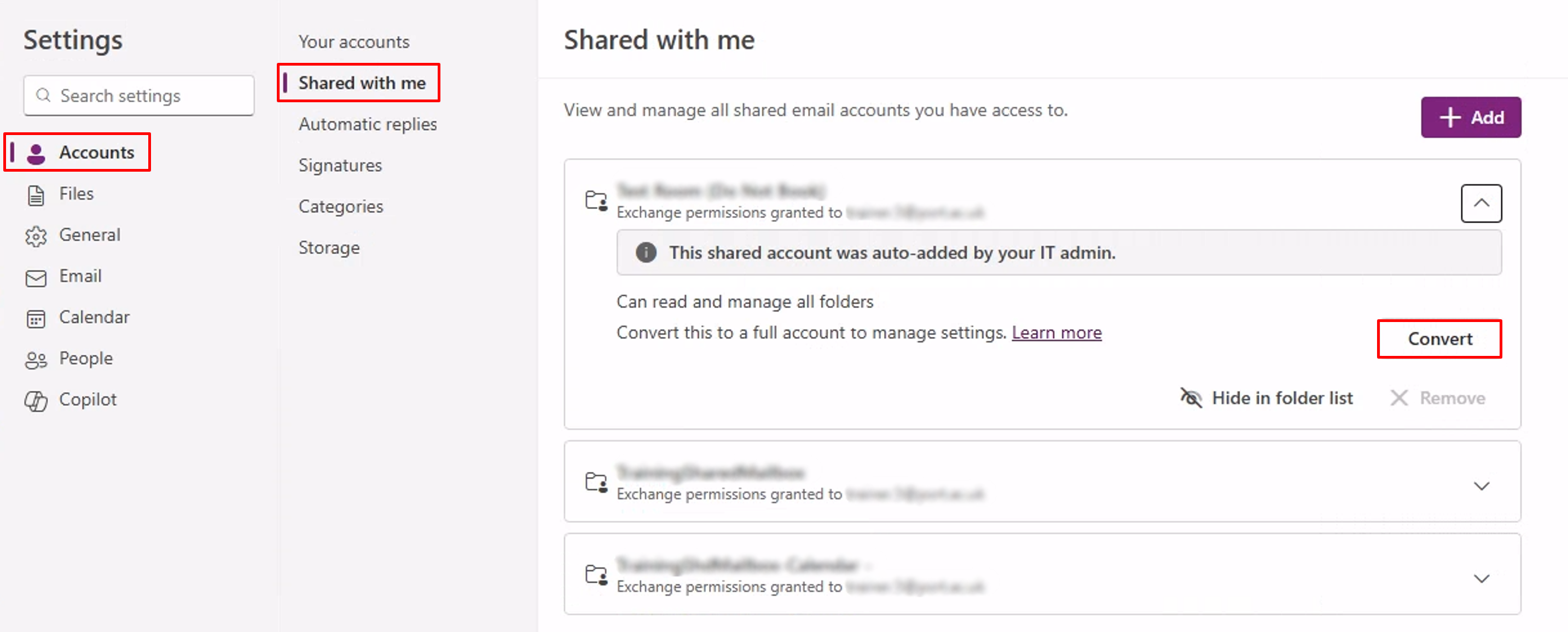Click the Convert button
The height and width of the screenshot is (632, 1568).
click(1439, 339)
